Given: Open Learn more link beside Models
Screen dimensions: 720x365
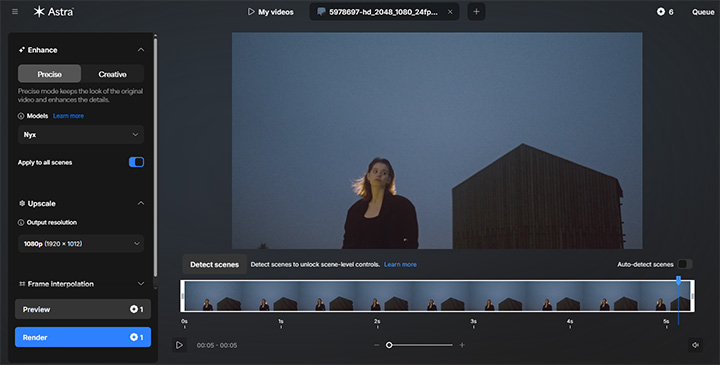Looking at the screenshot, I should coord(68,116).
